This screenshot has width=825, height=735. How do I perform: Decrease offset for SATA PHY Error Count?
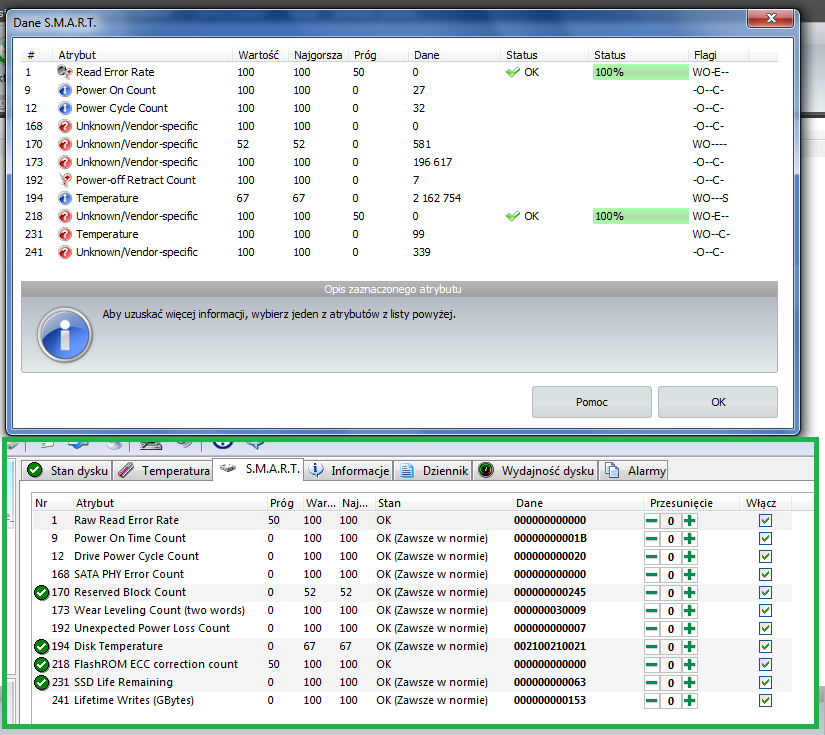651,575
